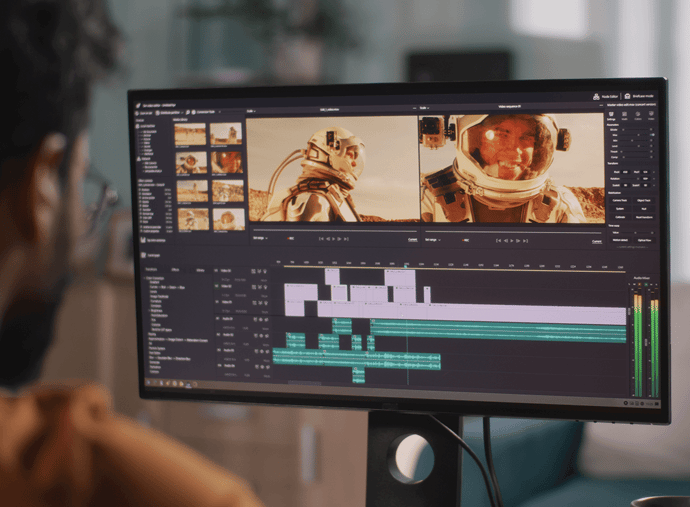The image size is (690, 507).
Task: Click leftmost control icon on Video 03 track
Action: click(x=253, y=271)
